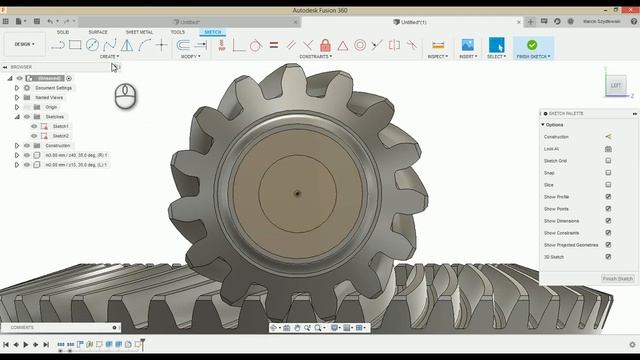Viewport: 640px width, 360px height.
Task: Toggle the Snap checkbox
Action: [608, 173]
